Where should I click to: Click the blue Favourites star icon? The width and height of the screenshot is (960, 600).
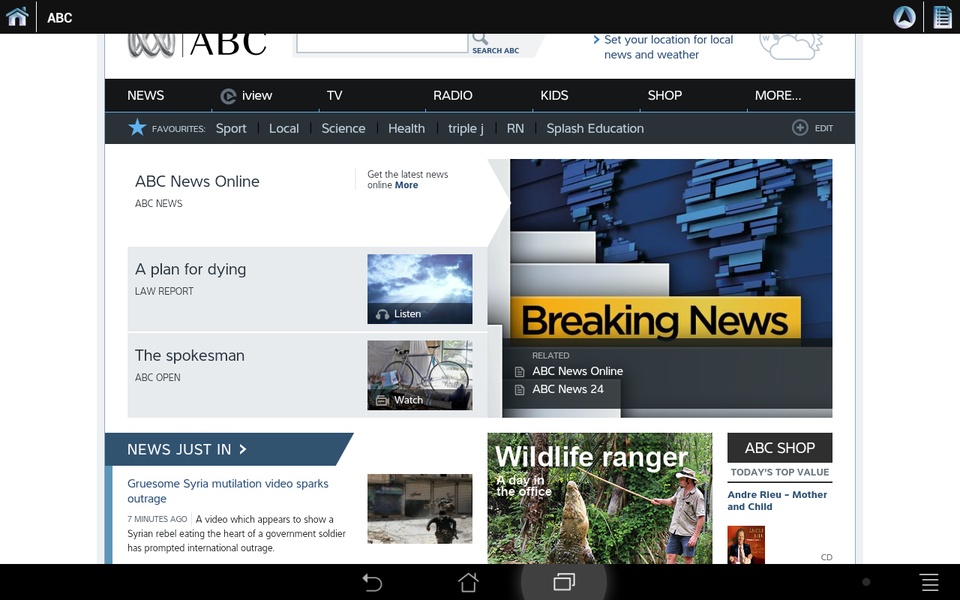click(137, 127)
